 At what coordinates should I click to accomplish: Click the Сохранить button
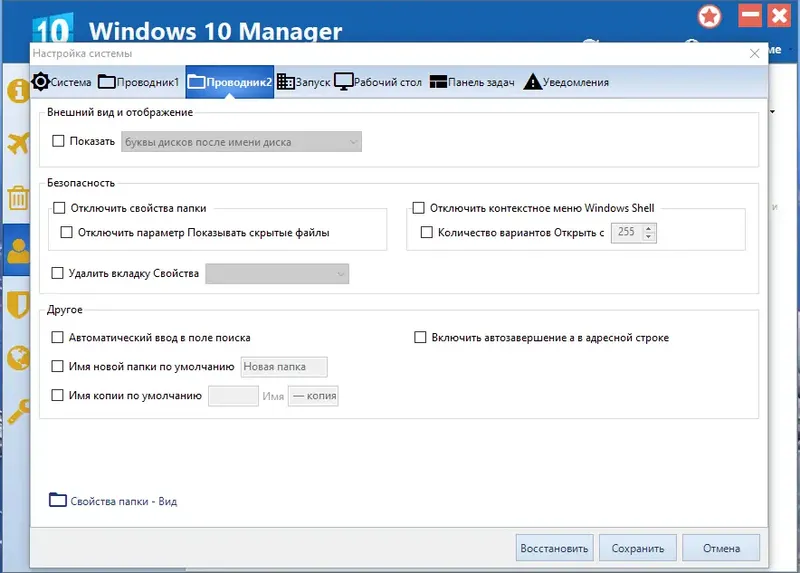click(x=638, y=548)
